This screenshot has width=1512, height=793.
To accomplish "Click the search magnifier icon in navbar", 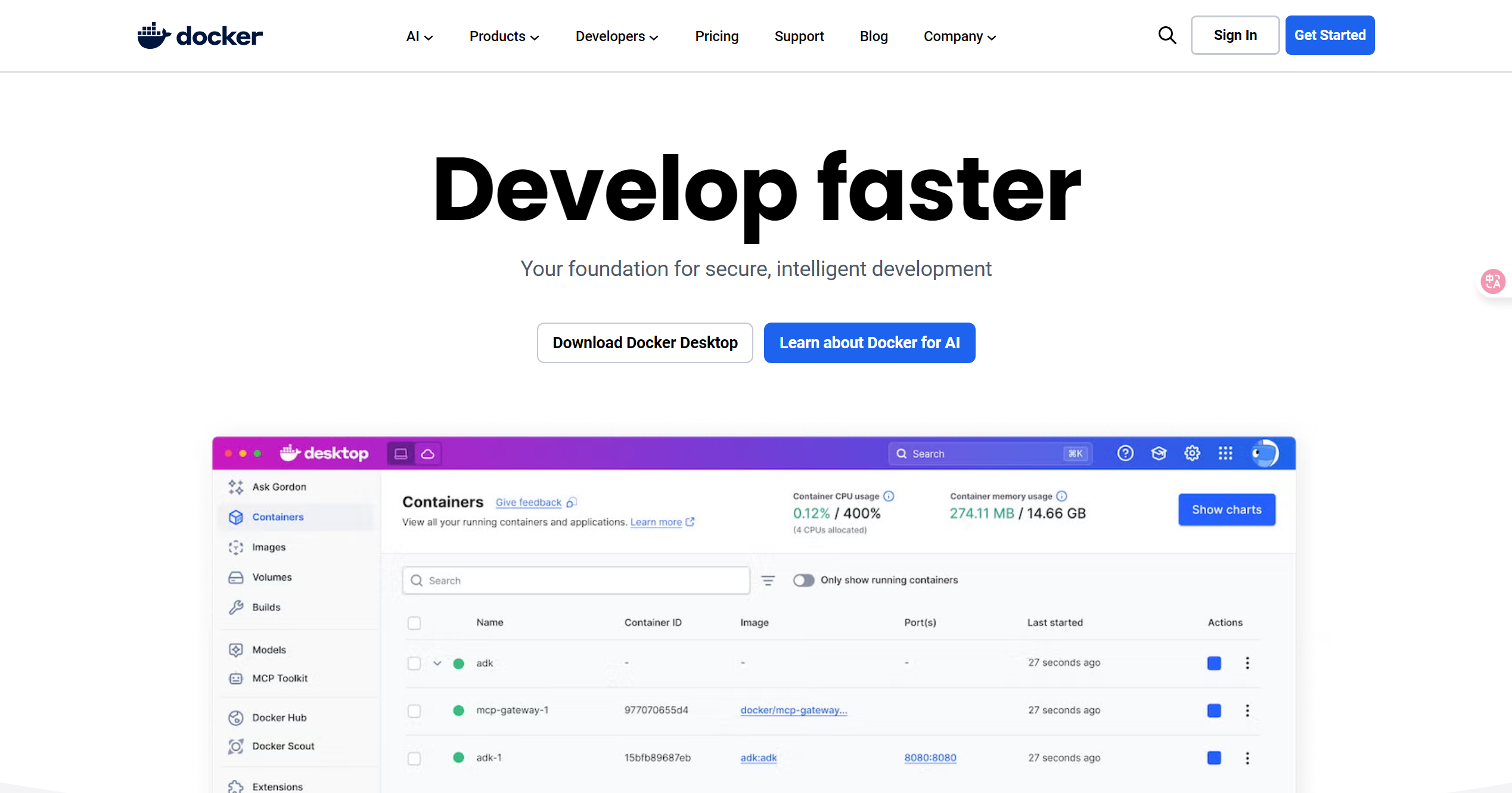I will pos(1167,36).
